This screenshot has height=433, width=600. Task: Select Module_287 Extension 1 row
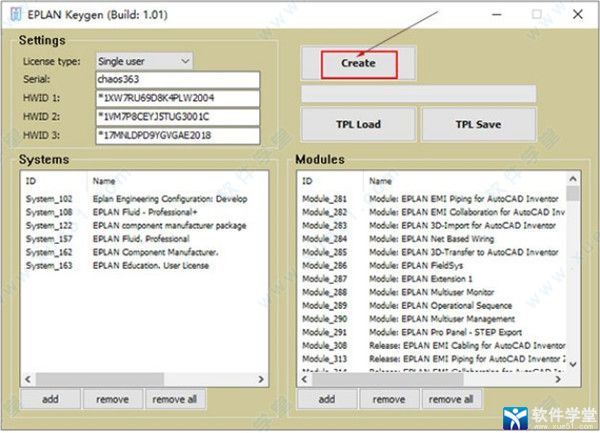point(432,279)
